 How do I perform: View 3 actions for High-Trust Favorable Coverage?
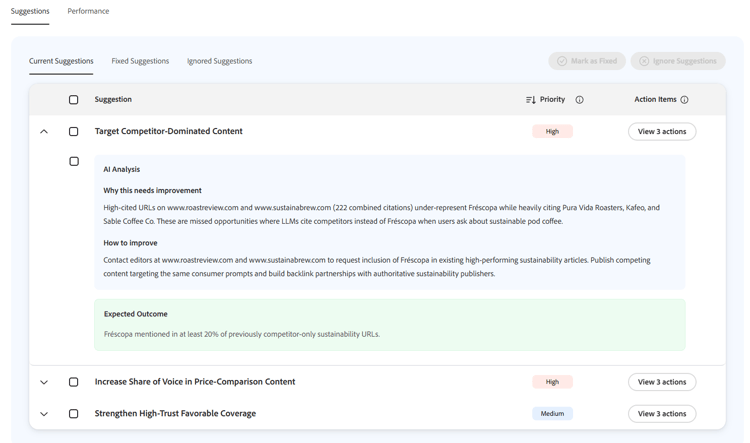(662, 414)
